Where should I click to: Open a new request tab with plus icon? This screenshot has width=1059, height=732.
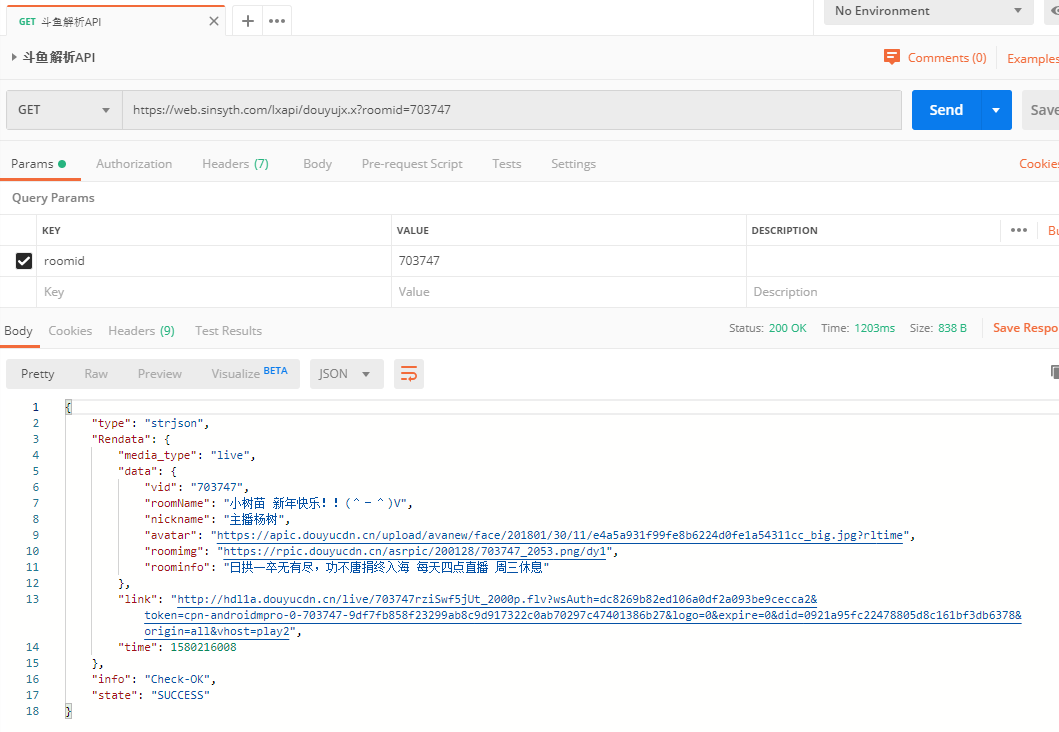pyautogui.click(x=248, y=21)
